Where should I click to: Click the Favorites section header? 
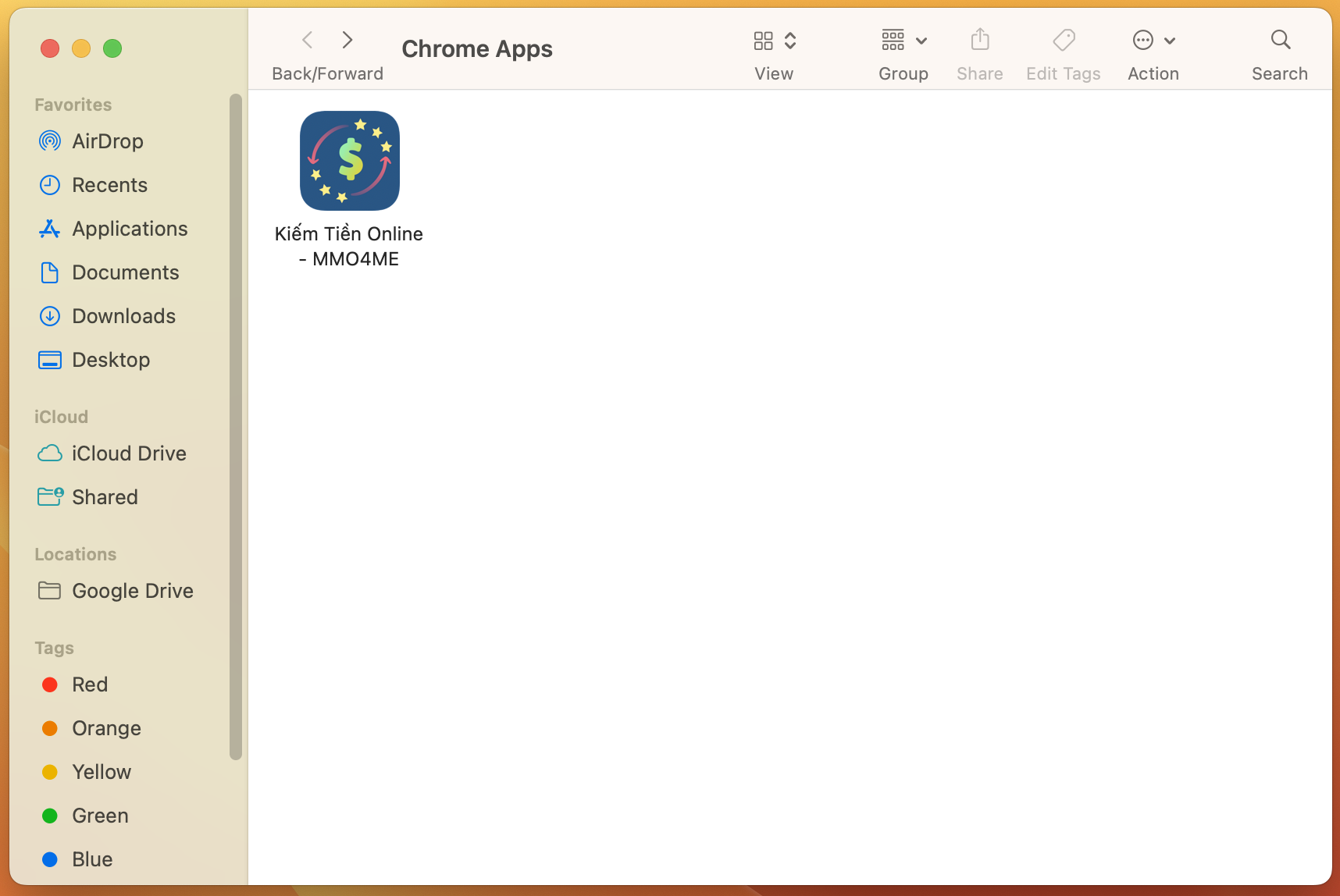pyautogui.click(x=73, y=105)
